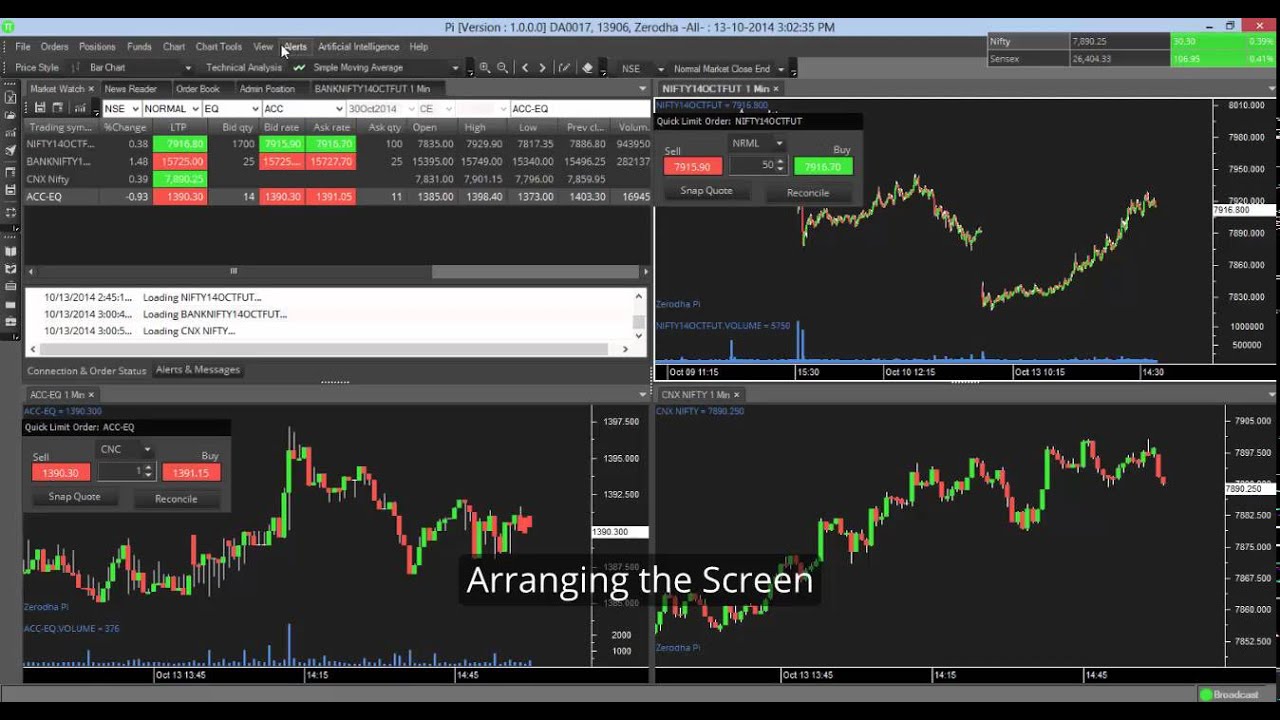The width and height of the screenshot is (1280, 720).
Task: Close the CNX NIFTY 1 Min chart tab
Action: (739, 395)
